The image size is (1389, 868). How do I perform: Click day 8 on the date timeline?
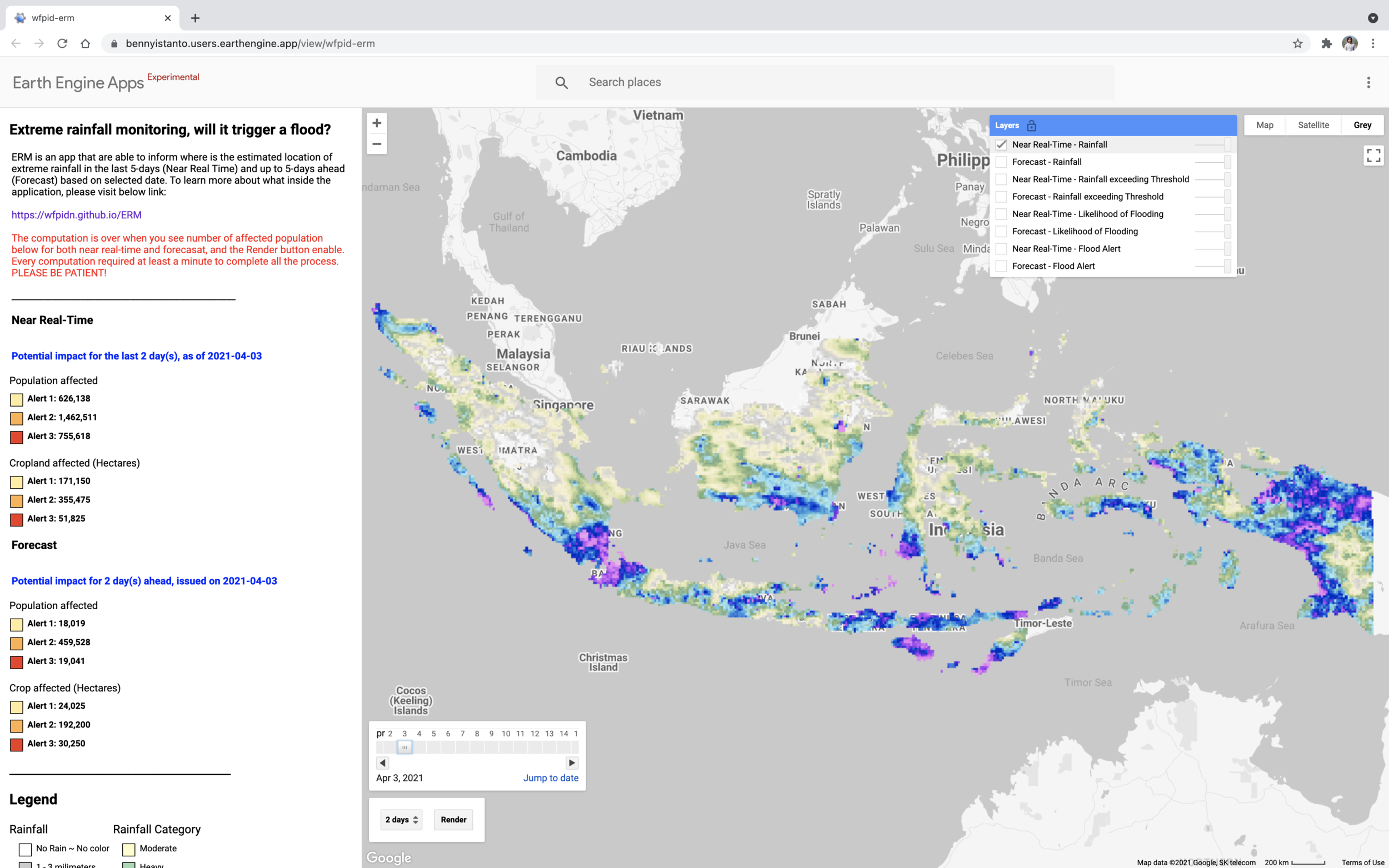[477, 734]
